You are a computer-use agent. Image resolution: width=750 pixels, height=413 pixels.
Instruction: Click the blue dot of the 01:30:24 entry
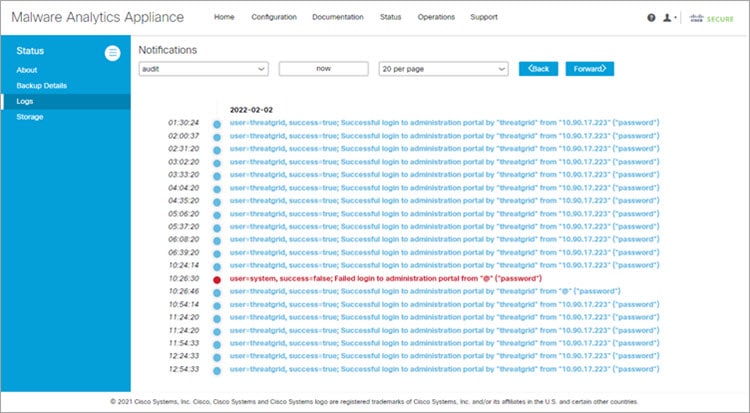tap(217, 124)
